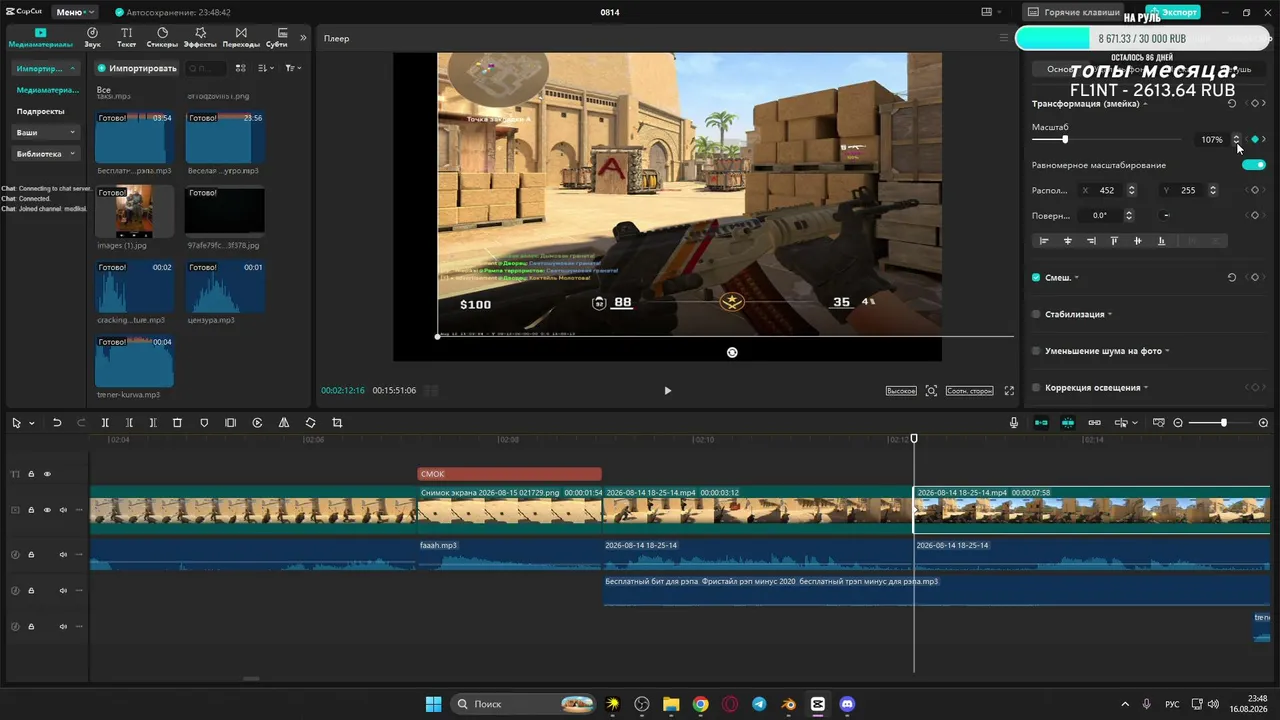Hide the main video track with its eye icon

(x=47, y=510)
